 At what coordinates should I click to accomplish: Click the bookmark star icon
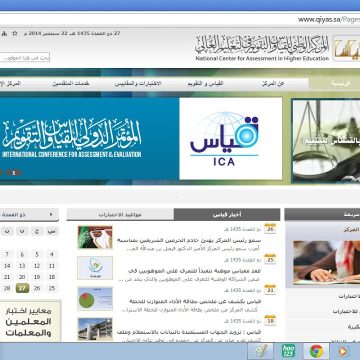click(x=15, y=33)
